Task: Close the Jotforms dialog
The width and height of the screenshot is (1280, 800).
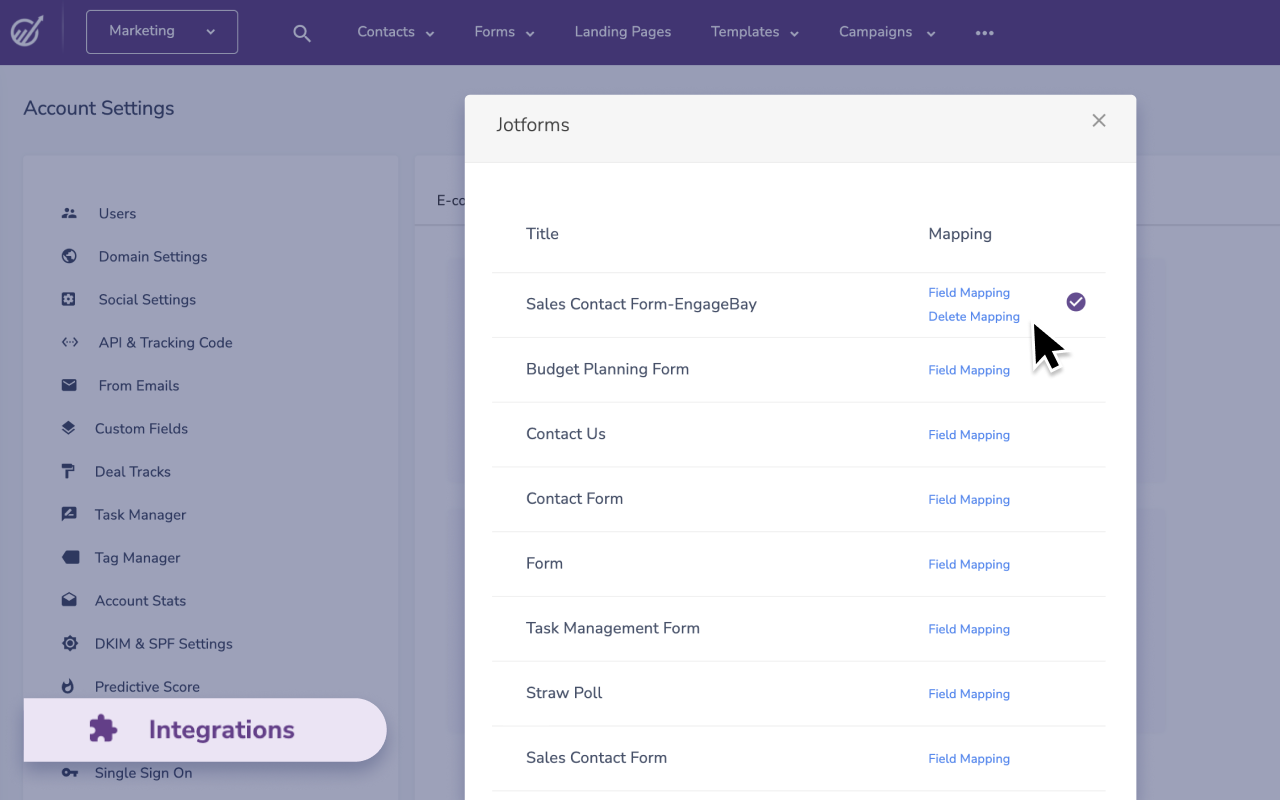Action: tap(1099, 121)
